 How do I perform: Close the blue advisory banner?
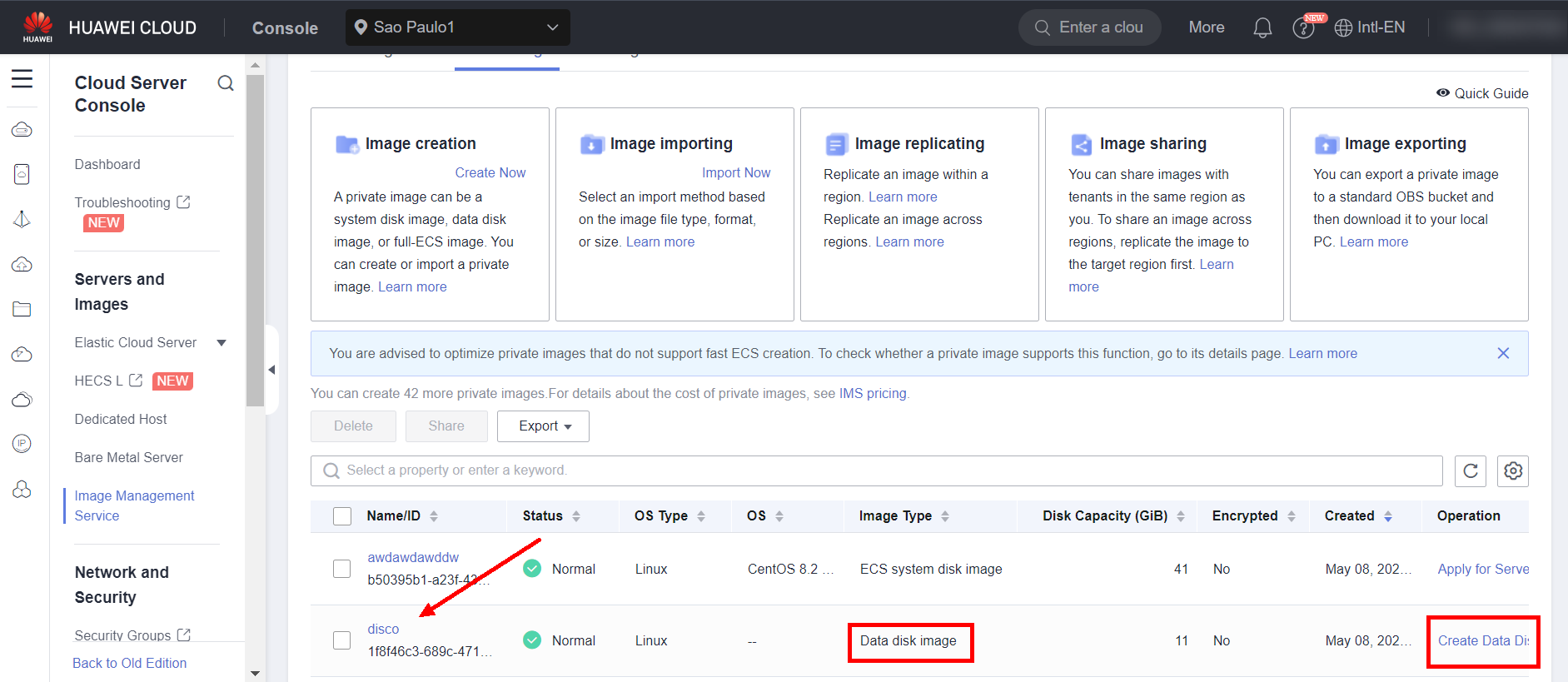click(x=1503, y=353)
